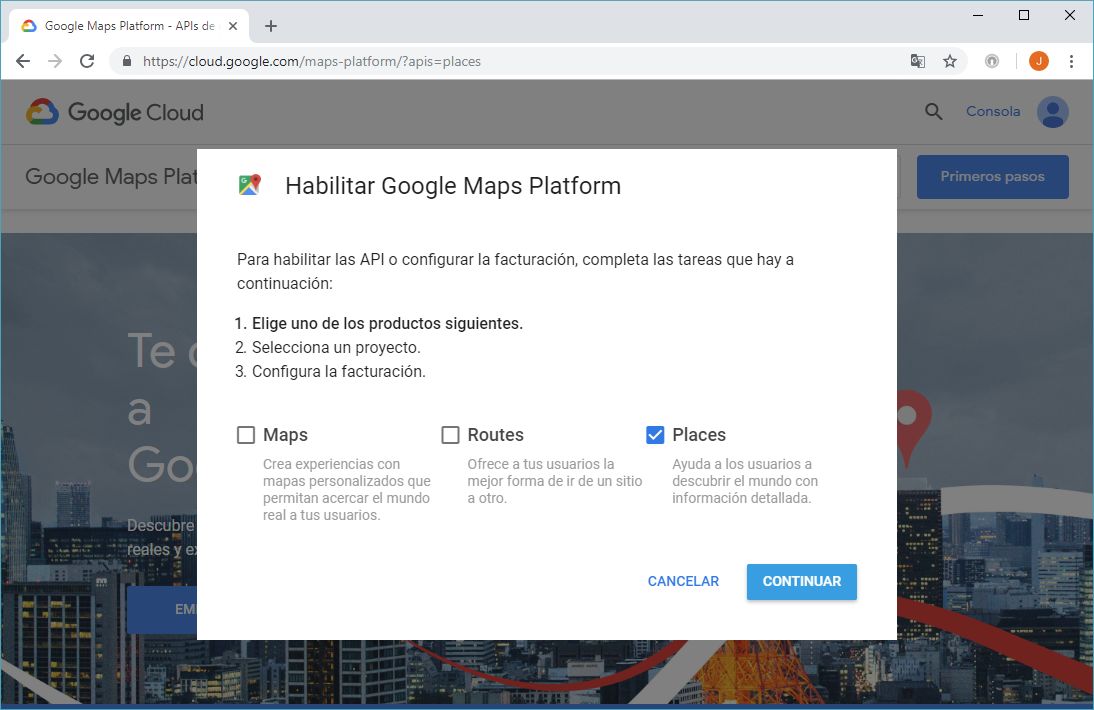Click the CONTINUAR button
The image size is (1094, 710).
click(801, 581)
